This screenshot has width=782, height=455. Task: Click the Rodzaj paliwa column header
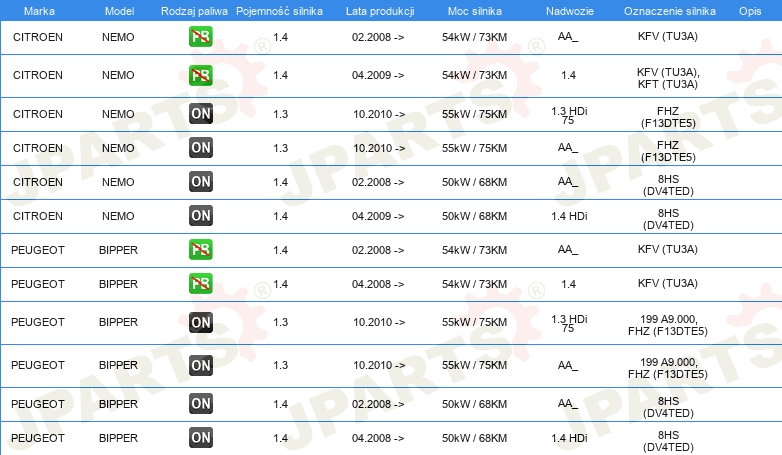pyautogui.click(x=194, y=11)
